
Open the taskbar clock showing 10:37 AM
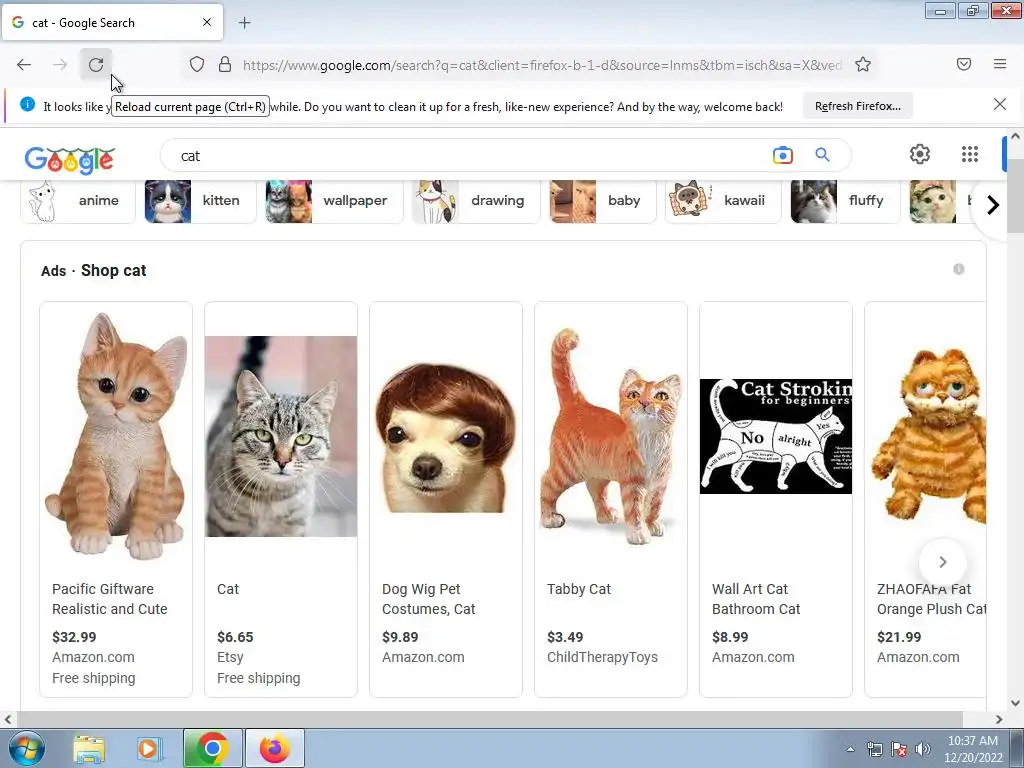point(973,749)
